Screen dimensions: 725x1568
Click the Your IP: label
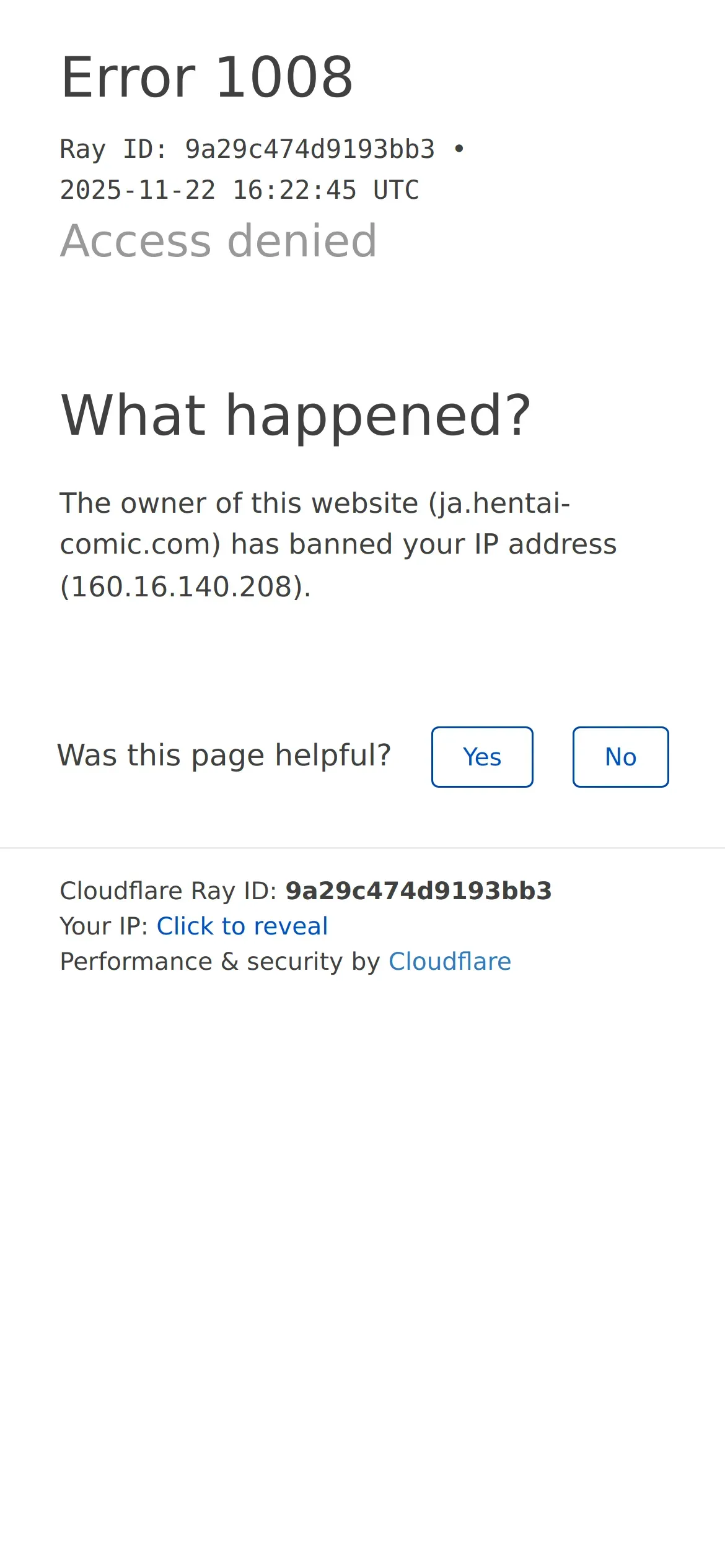(104, 926)
